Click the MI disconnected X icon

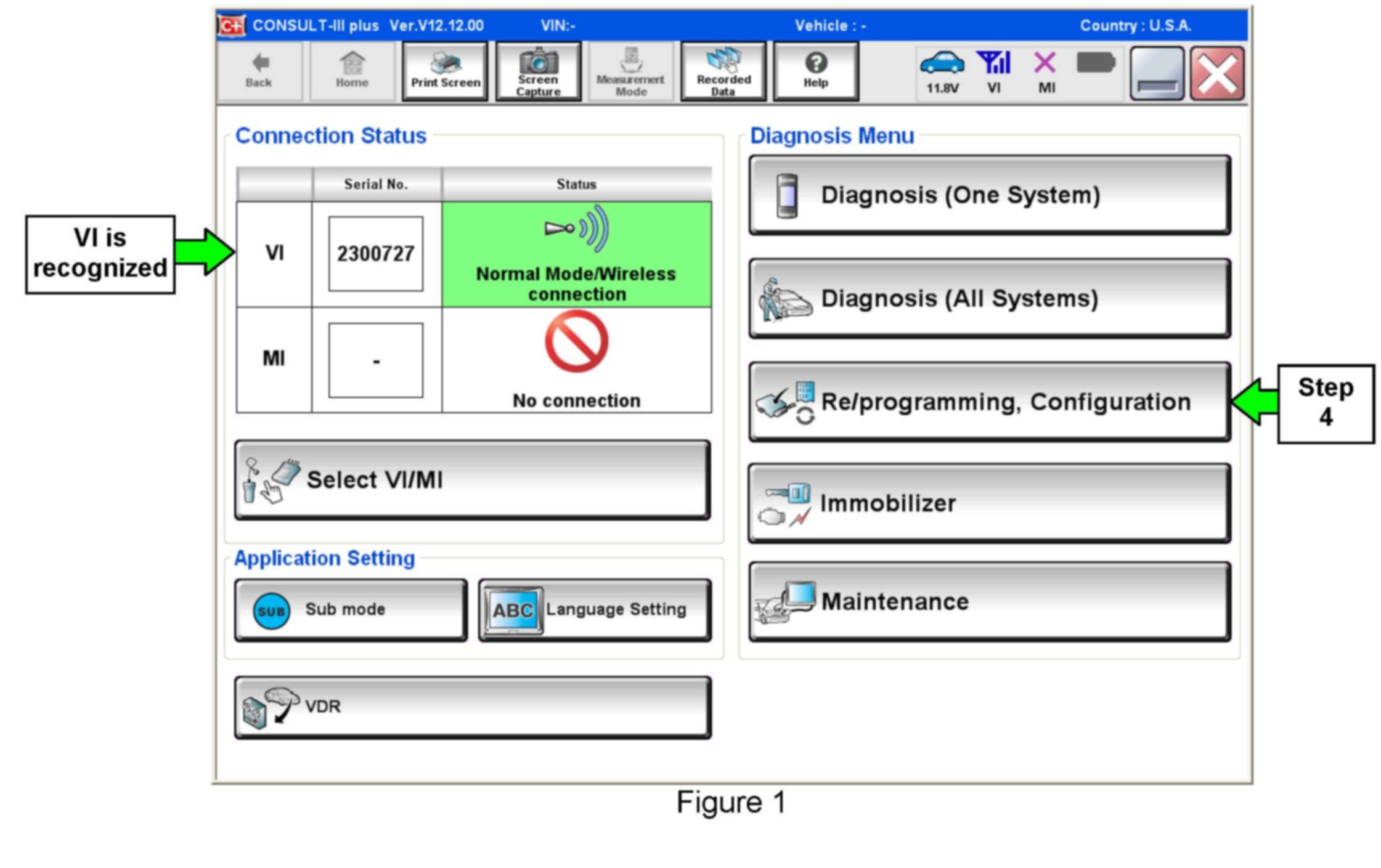point(1045,63)
